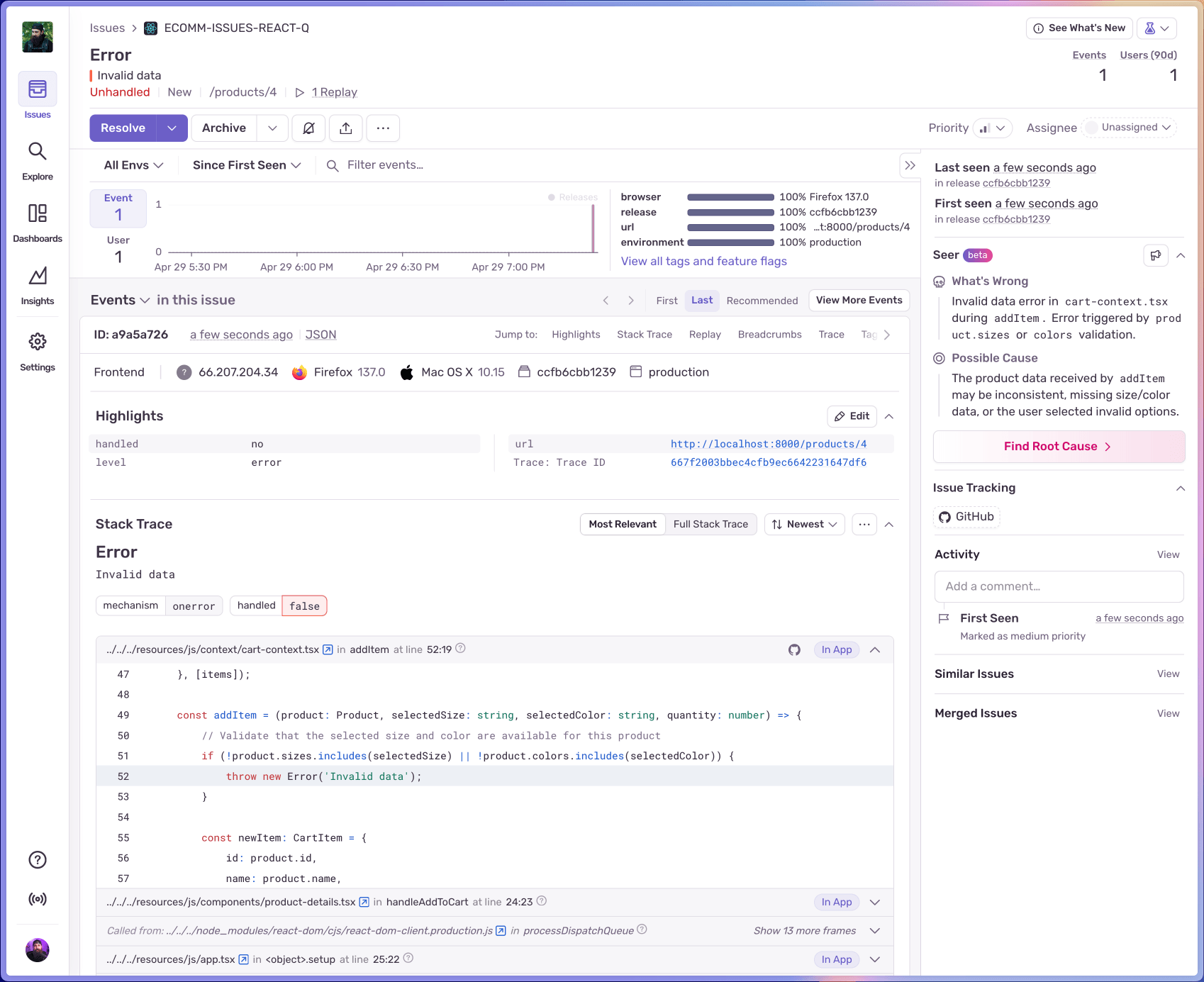Collapse the Highlights section
This screenshot has height=982, width=1204.
pyautogui.click(x=889, y=417)
